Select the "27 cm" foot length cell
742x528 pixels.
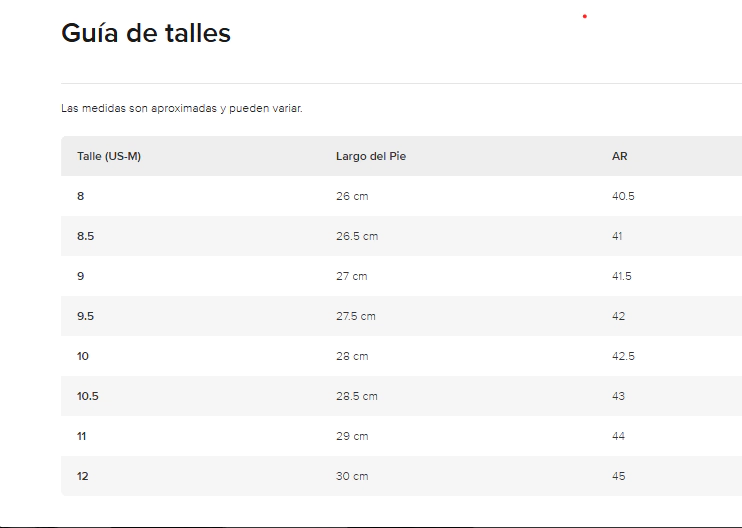(352, 276)
